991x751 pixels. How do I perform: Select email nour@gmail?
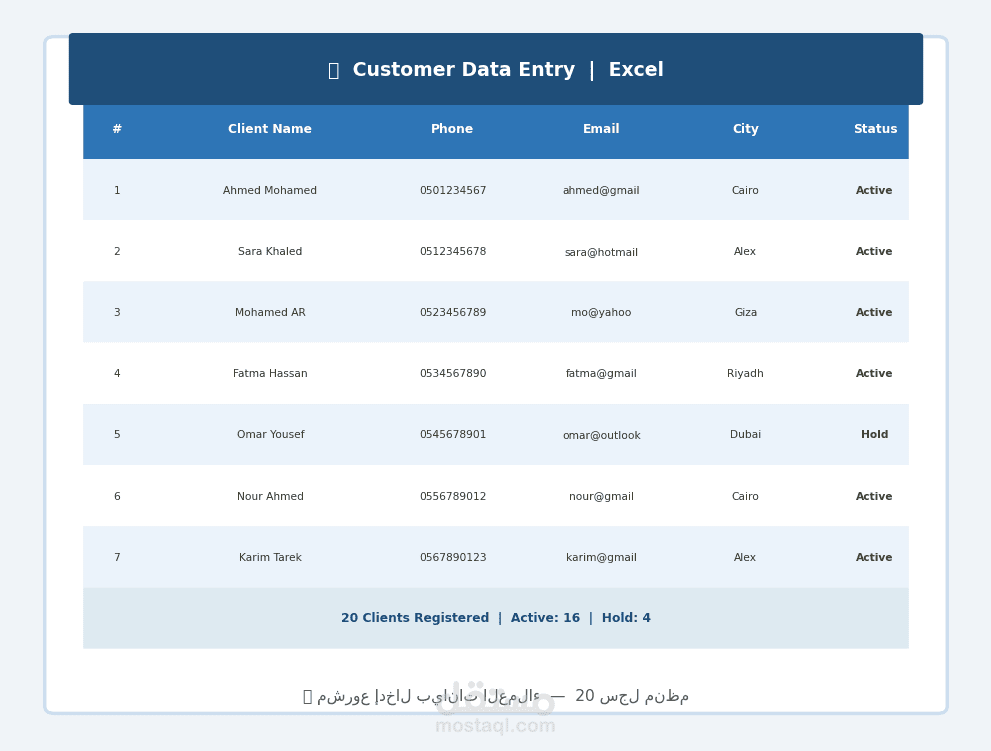click(601, 497)
